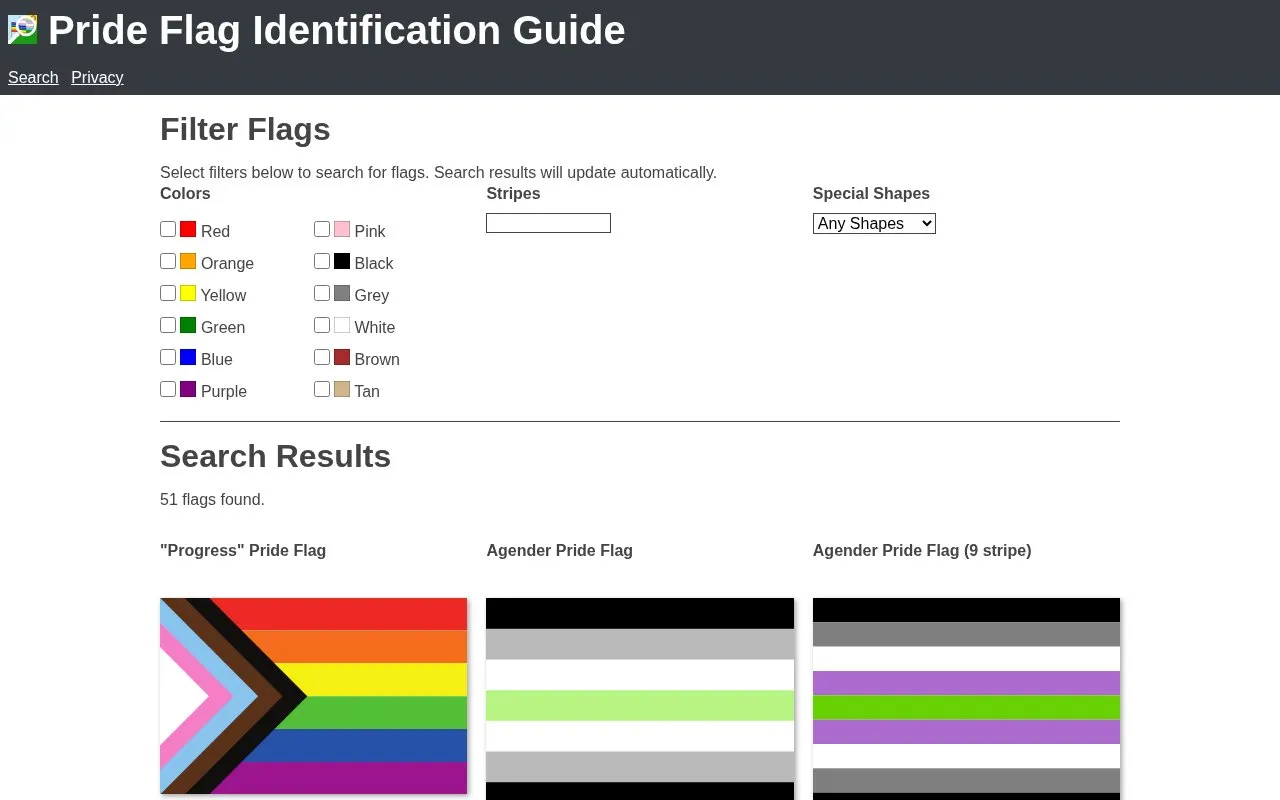Screen dimensions: 1280x800
Task: Toggle the Black color checkbox
Action: click(322, 261)
